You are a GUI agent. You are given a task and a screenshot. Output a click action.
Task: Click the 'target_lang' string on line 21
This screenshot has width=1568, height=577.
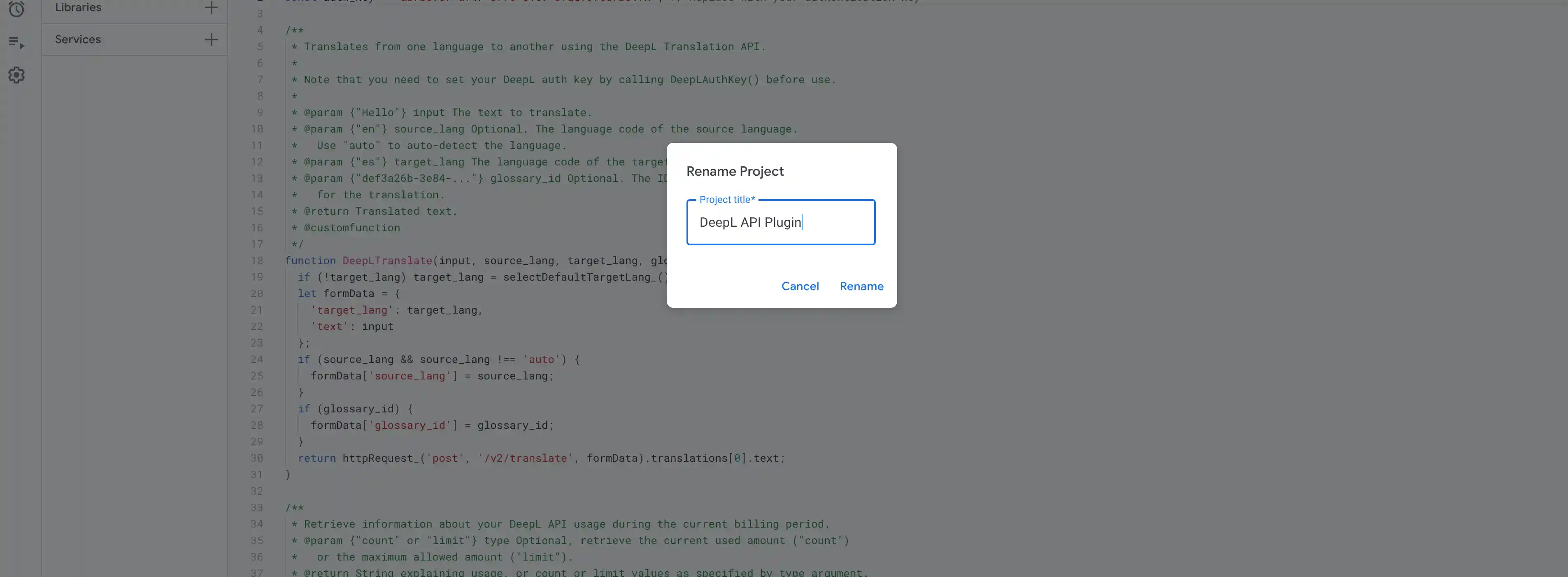352,310
